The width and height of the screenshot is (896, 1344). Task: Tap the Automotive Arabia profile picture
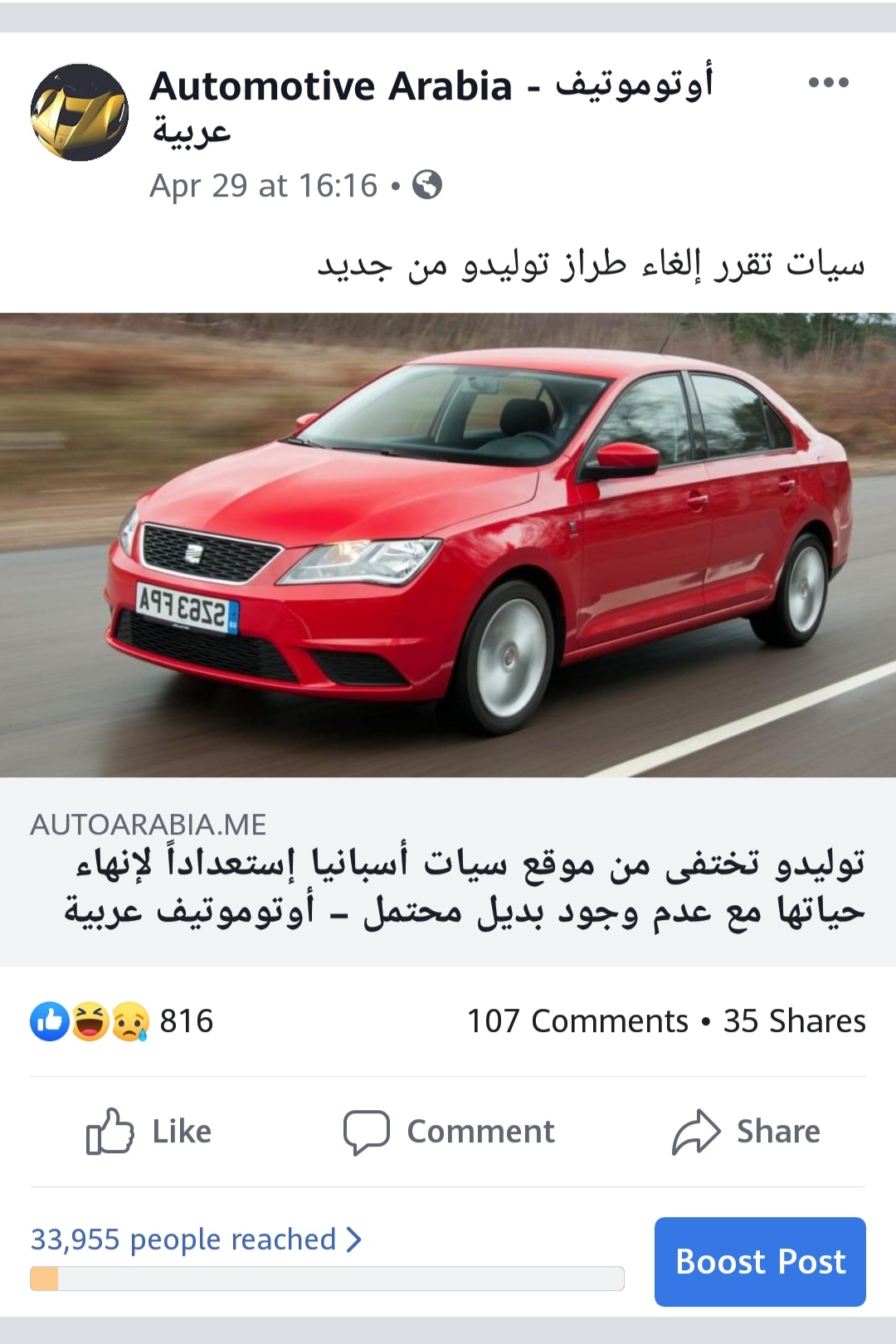point(80,112)
